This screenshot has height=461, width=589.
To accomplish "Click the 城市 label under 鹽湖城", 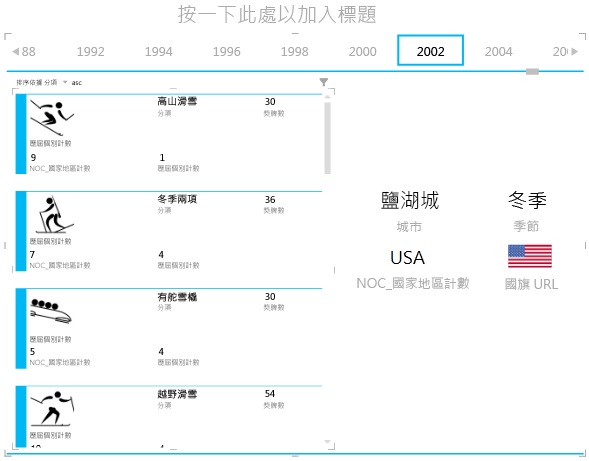I will coord(409,227).
